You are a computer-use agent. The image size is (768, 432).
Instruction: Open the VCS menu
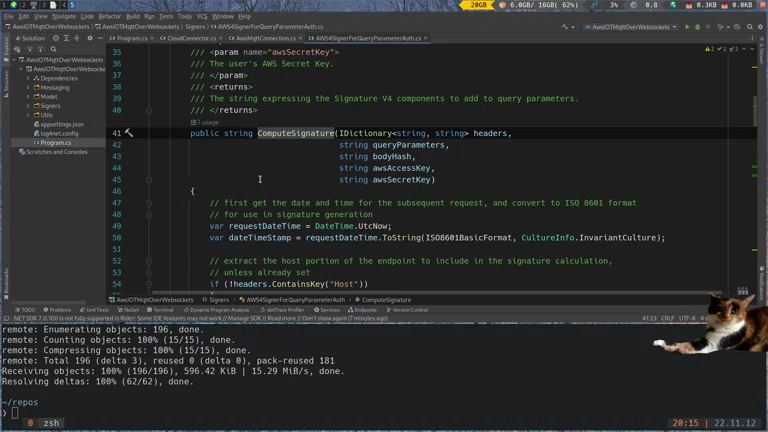201,16
